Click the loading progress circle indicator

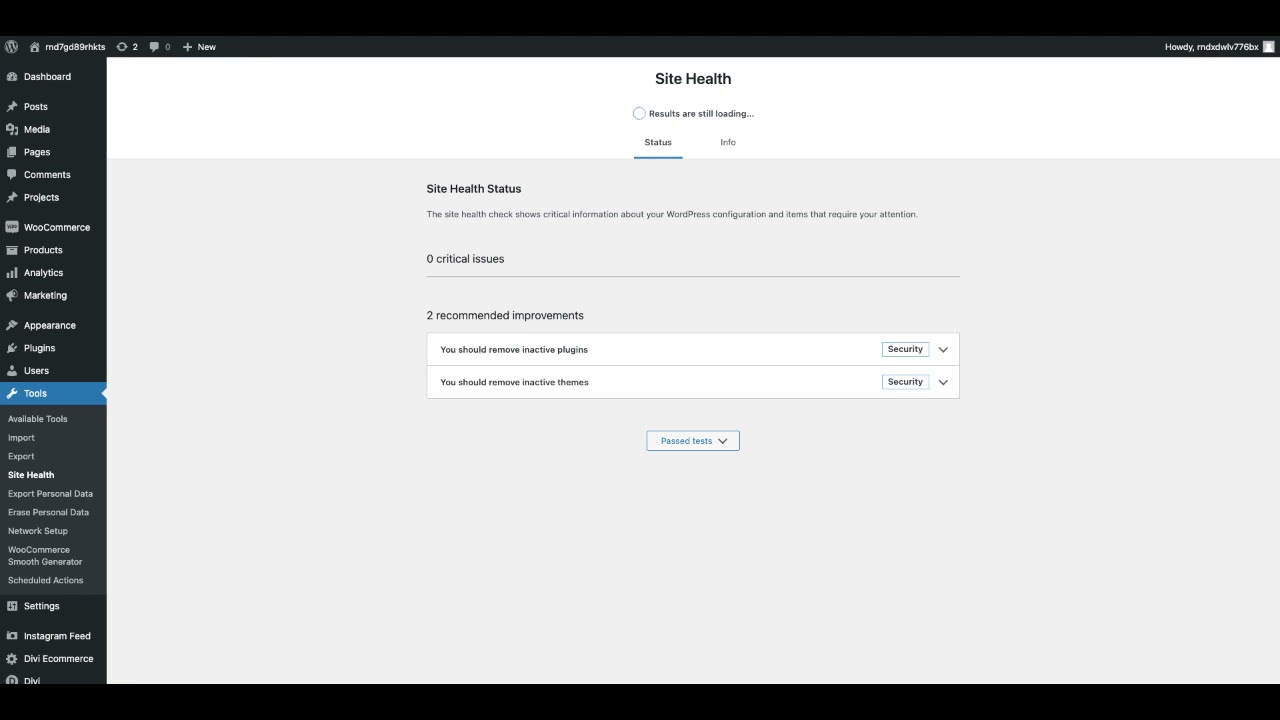tap(639, 114)
